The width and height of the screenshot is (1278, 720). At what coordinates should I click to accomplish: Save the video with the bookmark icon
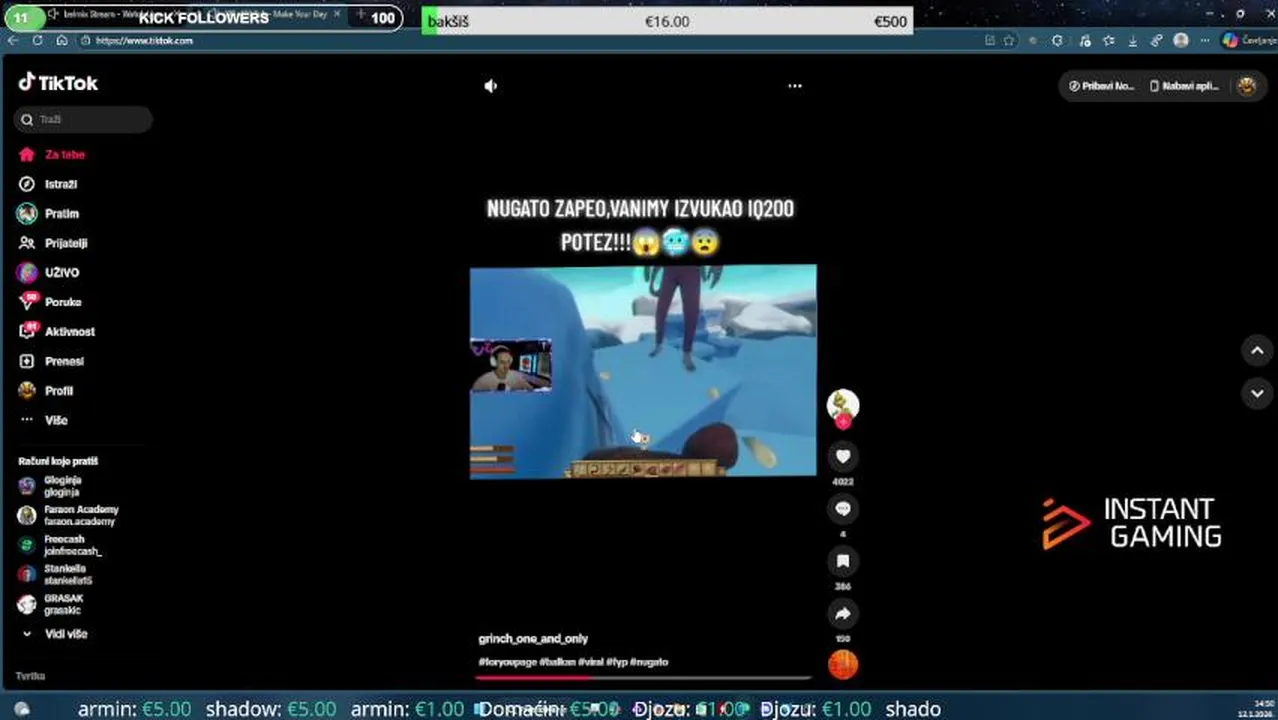click(x=843, y=561)
